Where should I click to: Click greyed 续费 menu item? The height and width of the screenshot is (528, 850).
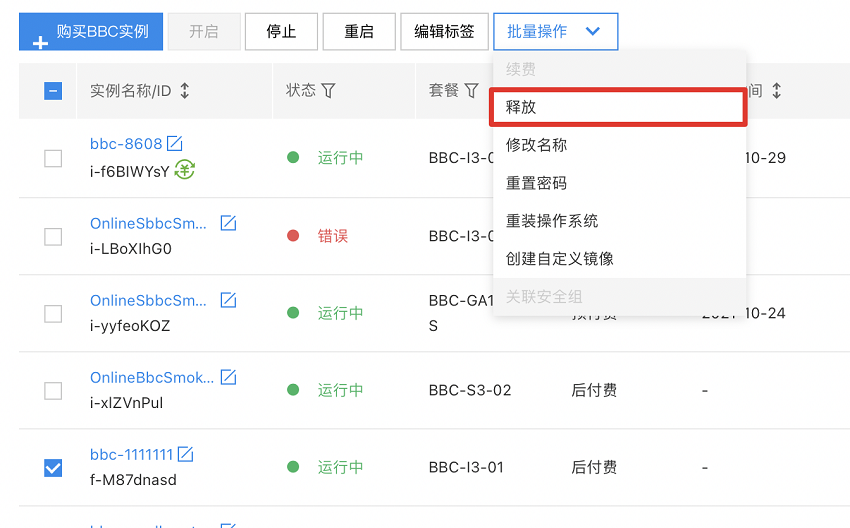(619, 69)
